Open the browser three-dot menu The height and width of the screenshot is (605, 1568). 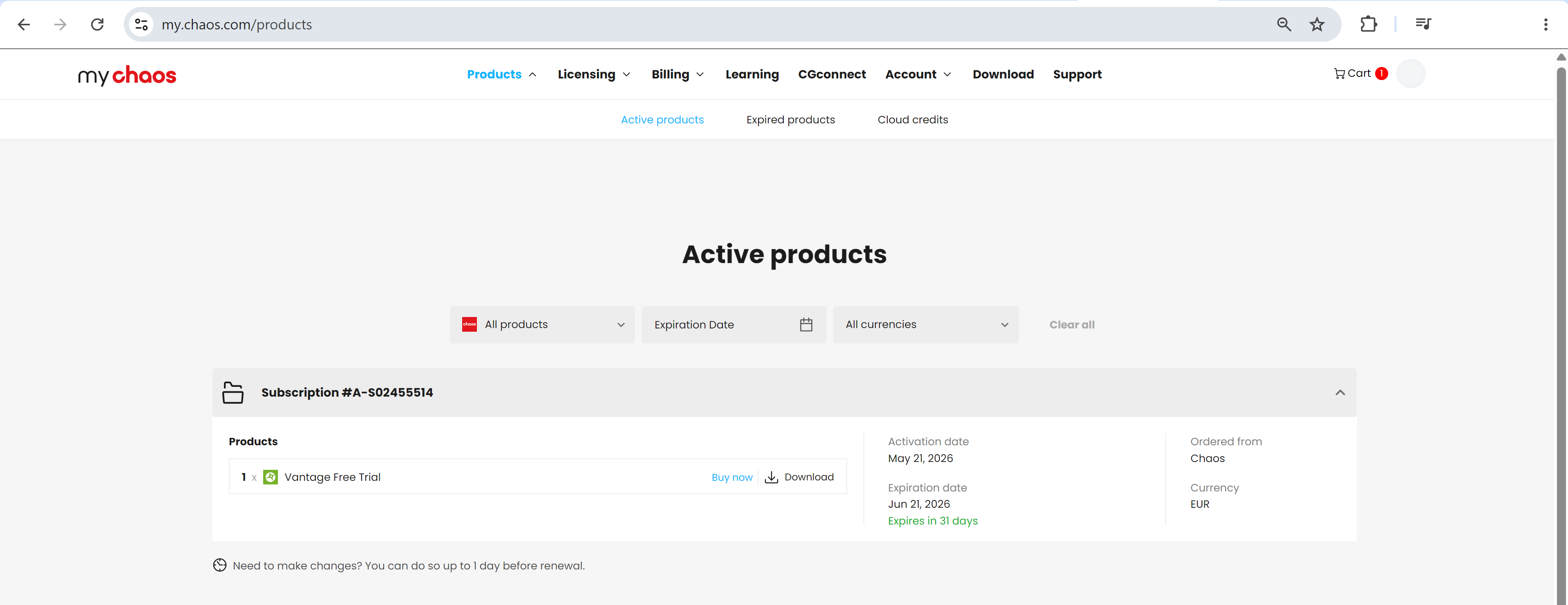click(1546, 25)
